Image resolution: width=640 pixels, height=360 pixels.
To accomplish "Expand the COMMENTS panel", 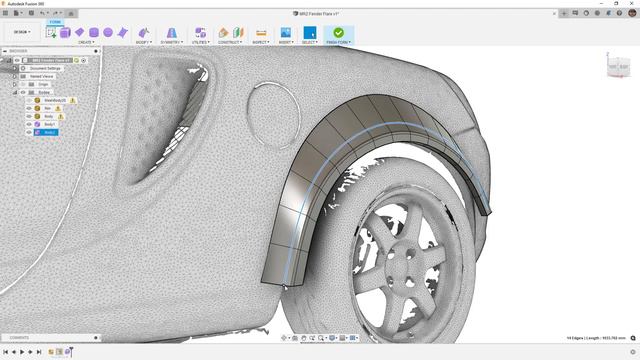I will [x=96, y=338].
